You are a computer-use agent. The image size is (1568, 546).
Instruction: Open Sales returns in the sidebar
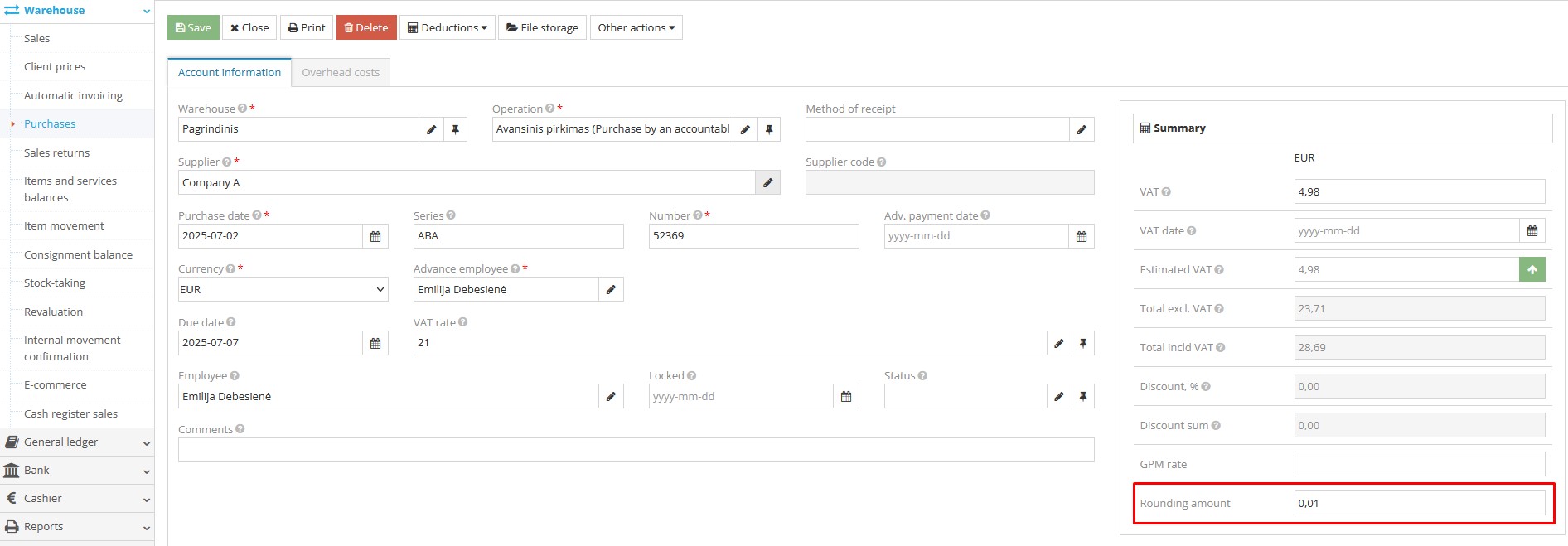click(56, 152)
